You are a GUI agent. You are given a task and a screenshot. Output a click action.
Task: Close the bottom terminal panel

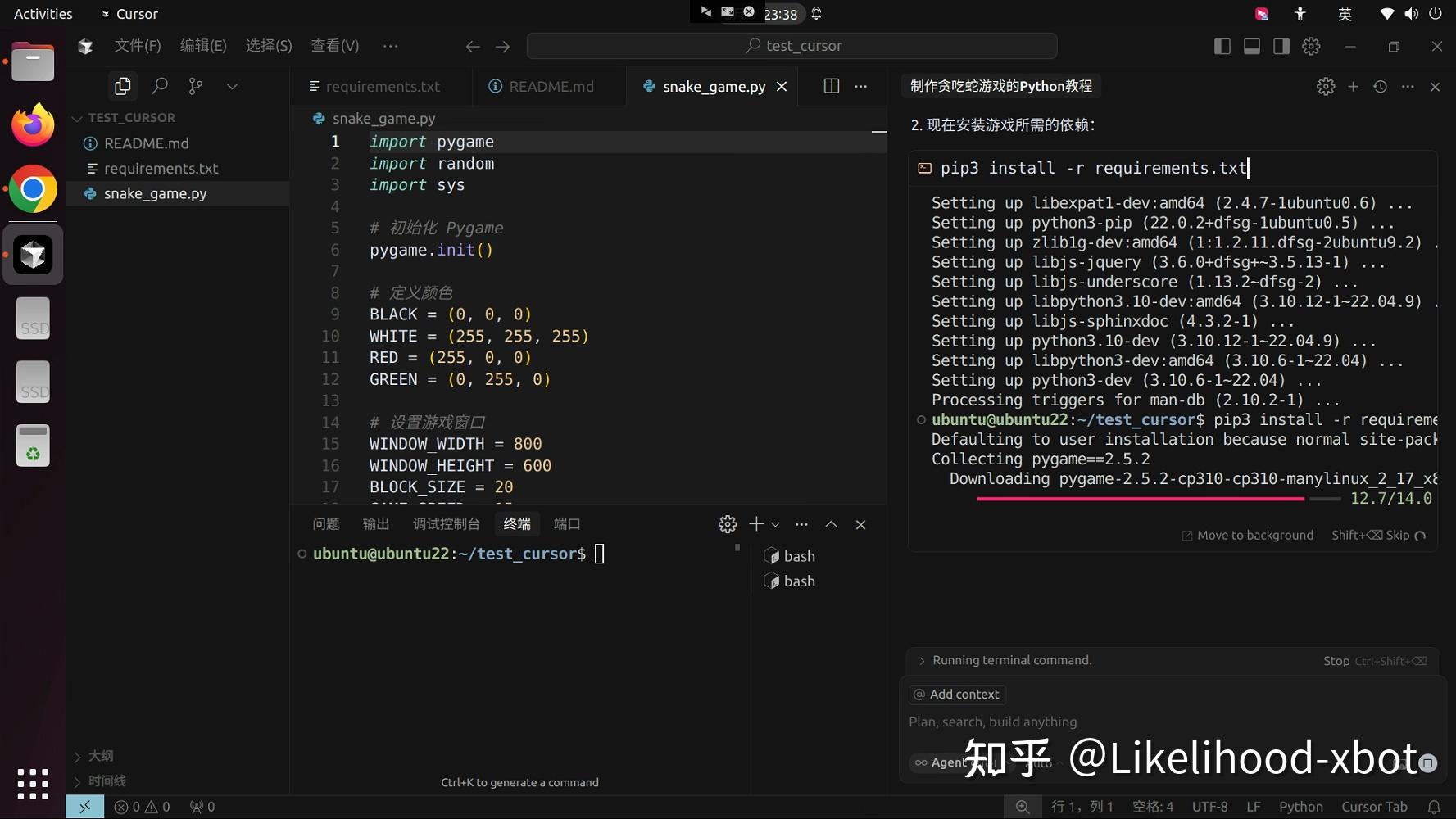click(x=860, y=524)
